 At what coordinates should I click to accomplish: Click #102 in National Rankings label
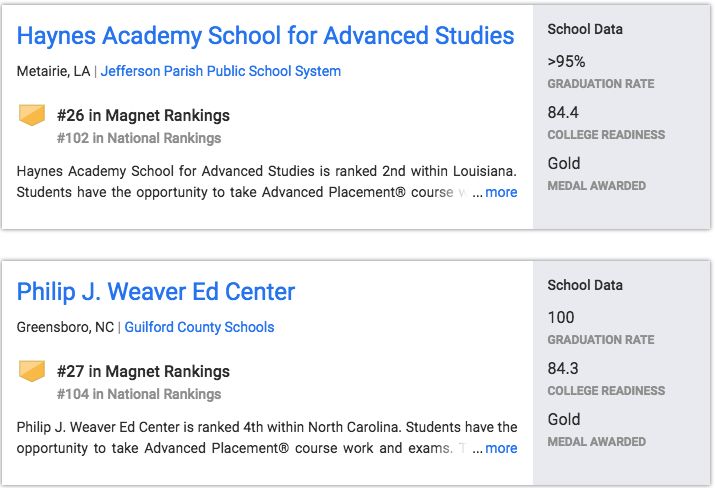[139, 138]
